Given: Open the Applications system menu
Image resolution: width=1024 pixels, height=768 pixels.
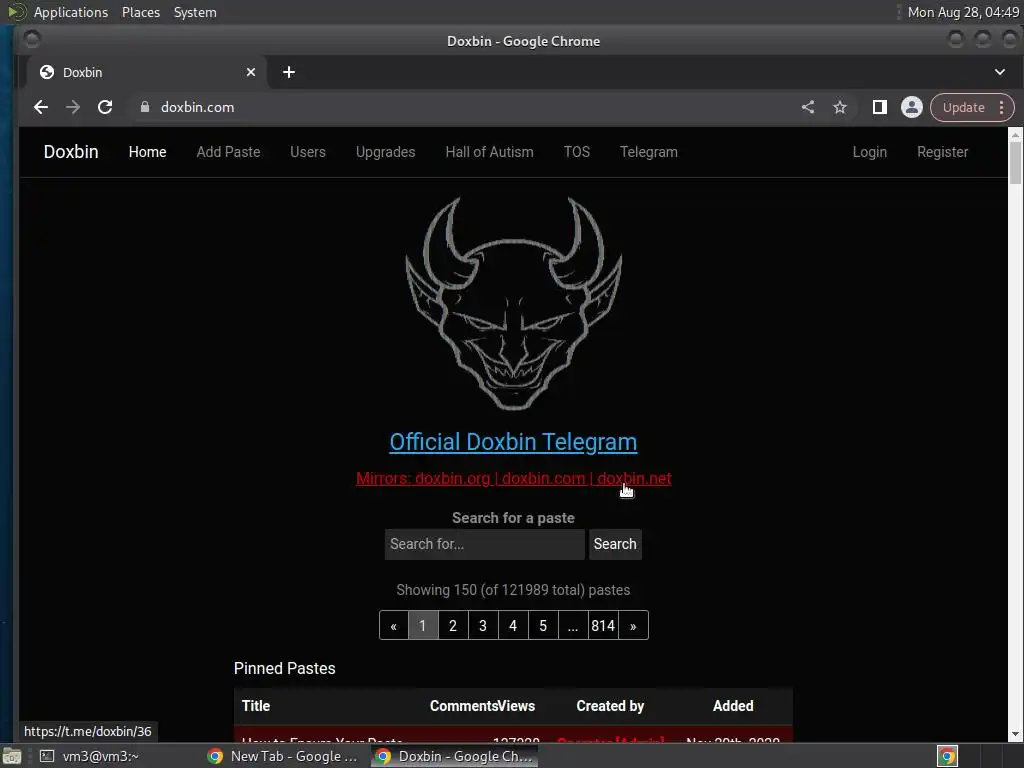Looking at the screenshot, I should pos(71,12).
